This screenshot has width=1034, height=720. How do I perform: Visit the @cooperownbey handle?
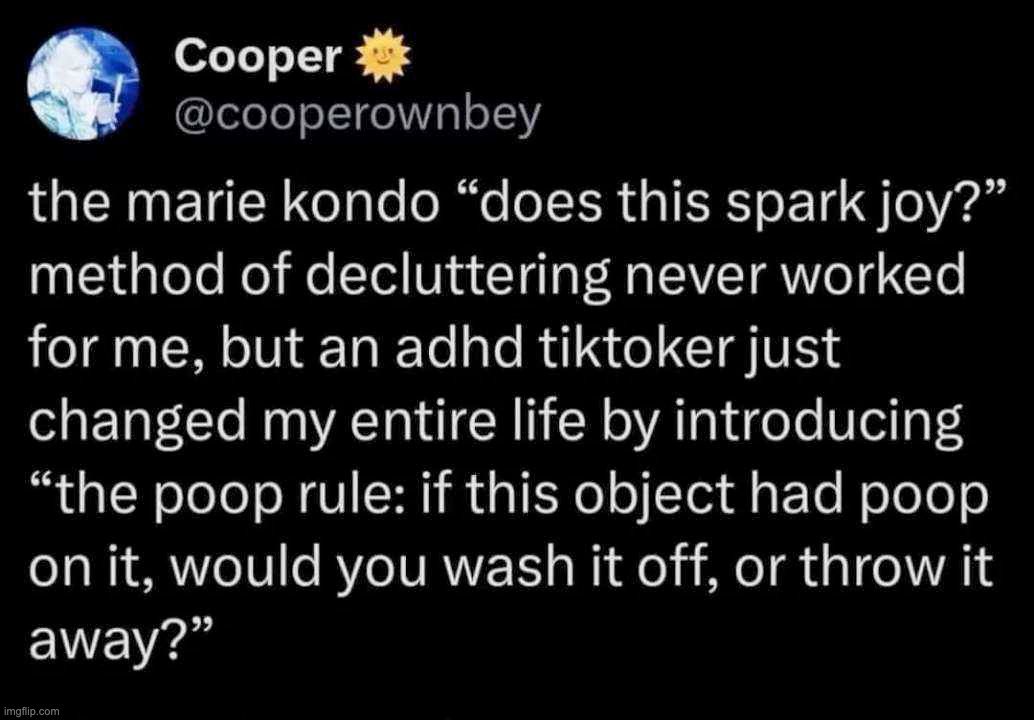(357, 117)
